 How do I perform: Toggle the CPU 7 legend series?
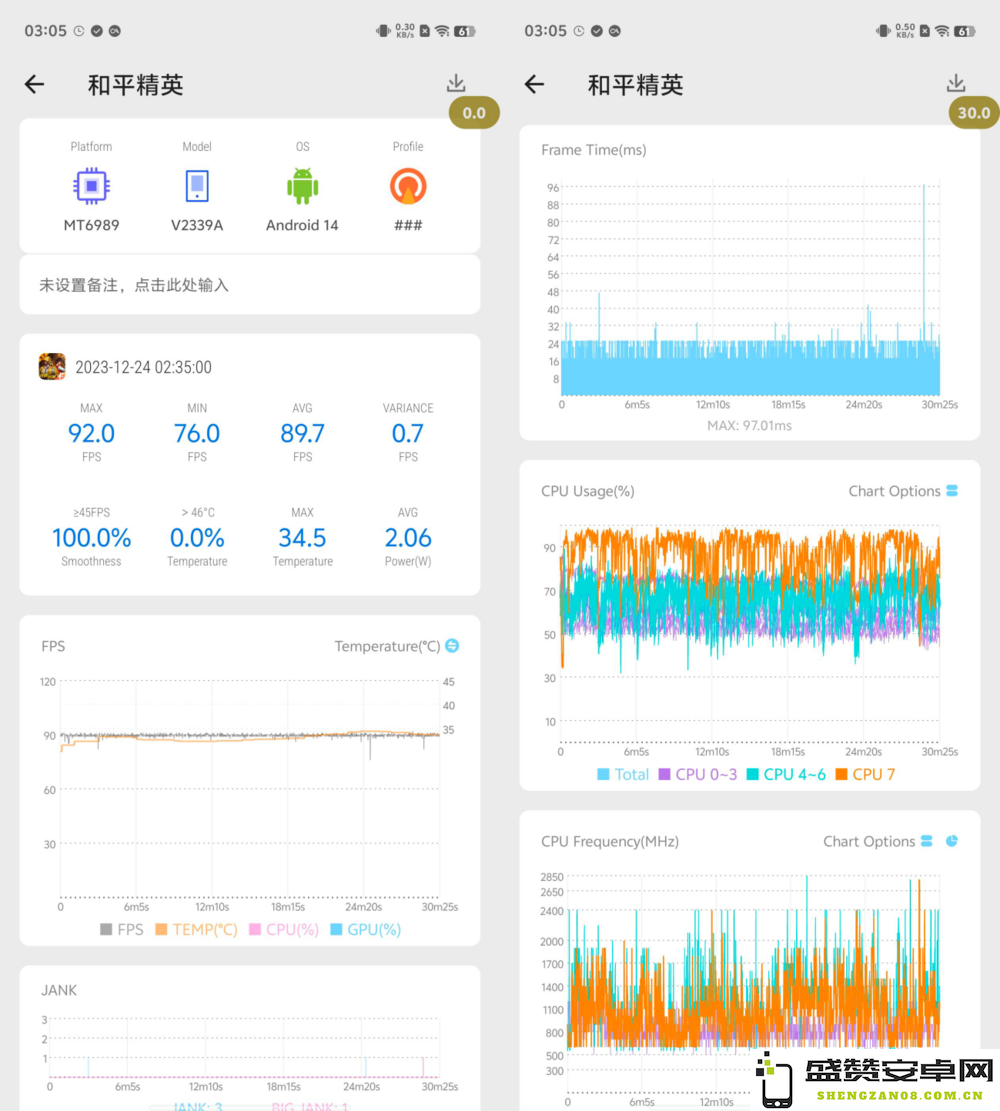point(865,774)
